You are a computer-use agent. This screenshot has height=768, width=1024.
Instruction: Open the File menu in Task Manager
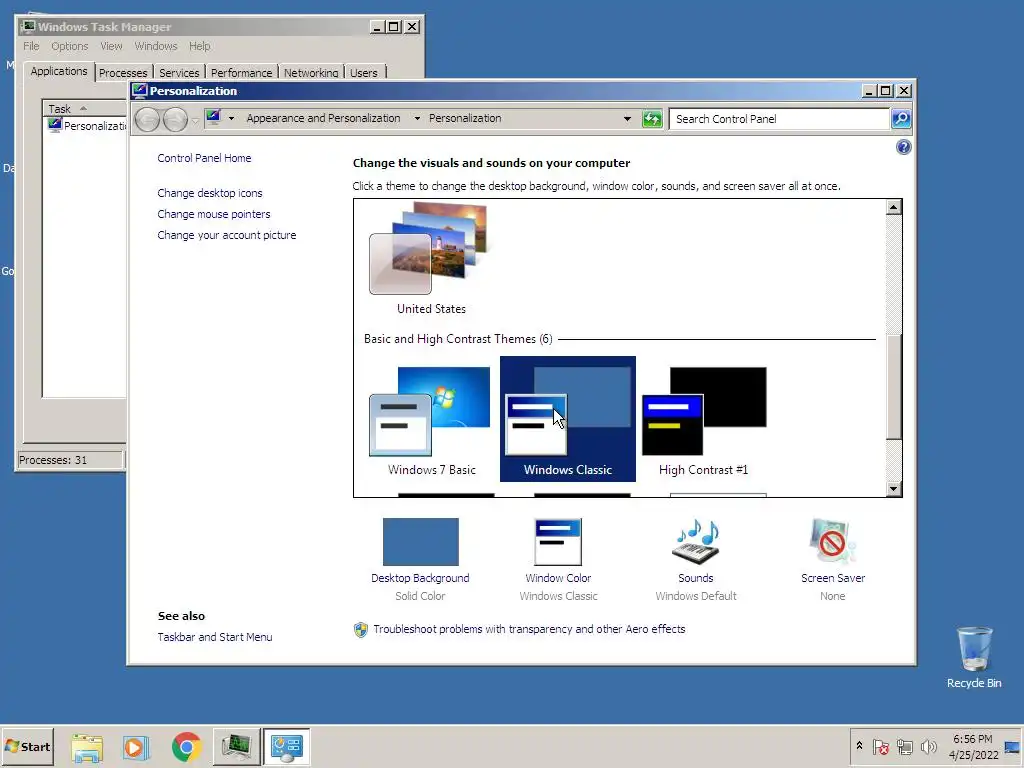(31, 46)
